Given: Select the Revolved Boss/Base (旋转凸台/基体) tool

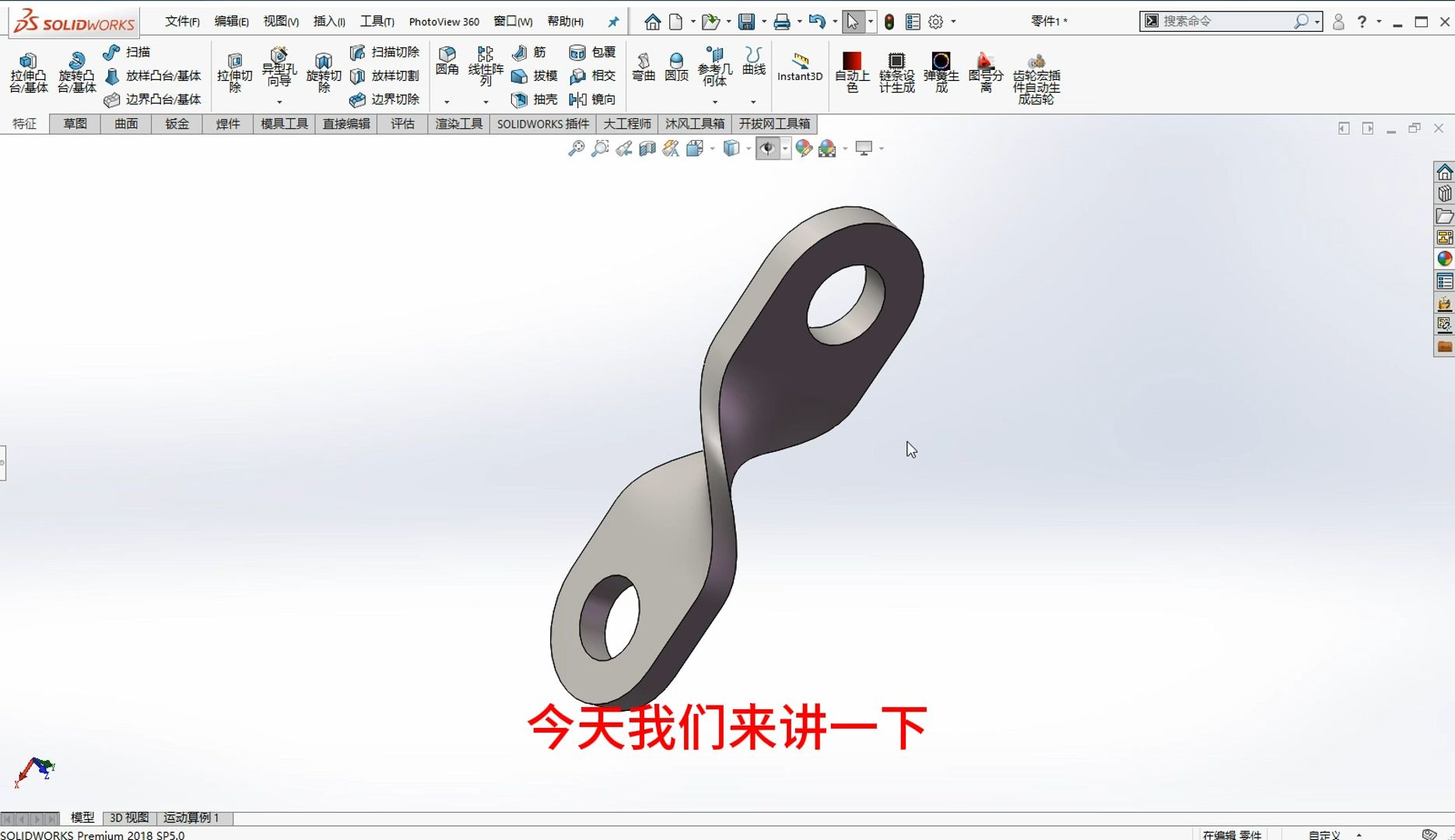Looking at the screenshot, I should 76,72.
